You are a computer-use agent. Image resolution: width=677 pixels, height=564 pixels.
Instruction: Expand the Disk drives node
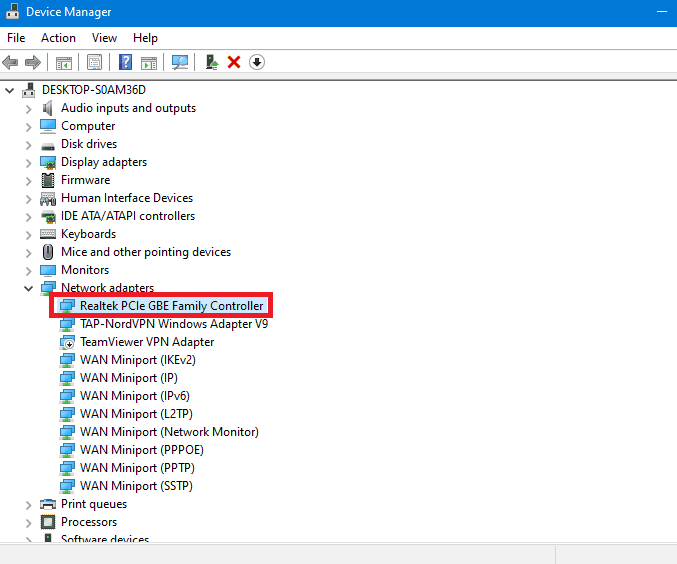[x=29, y=144]
